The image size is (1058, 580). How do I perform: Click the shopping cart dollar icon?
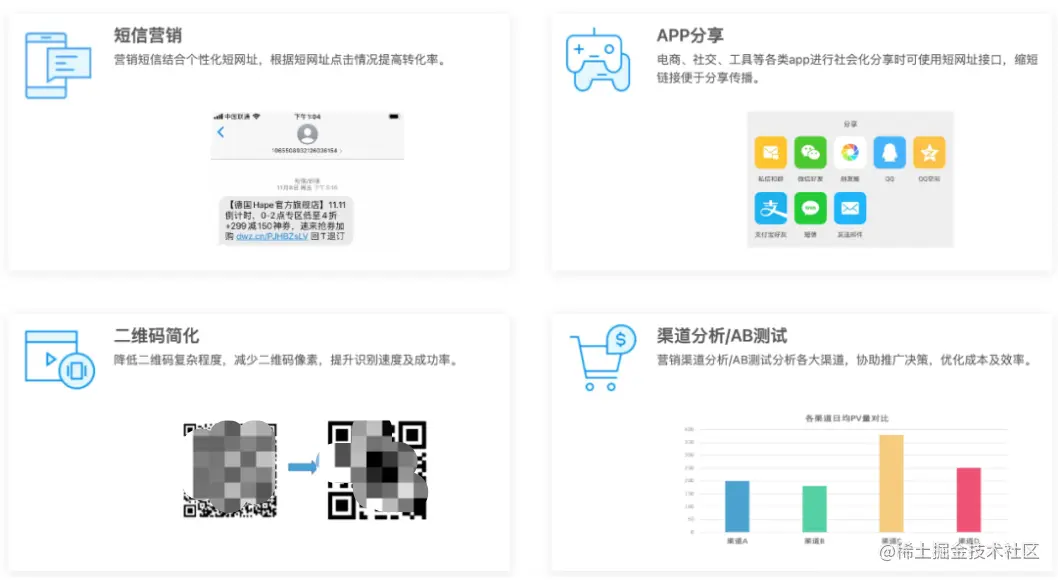(603, 358)
